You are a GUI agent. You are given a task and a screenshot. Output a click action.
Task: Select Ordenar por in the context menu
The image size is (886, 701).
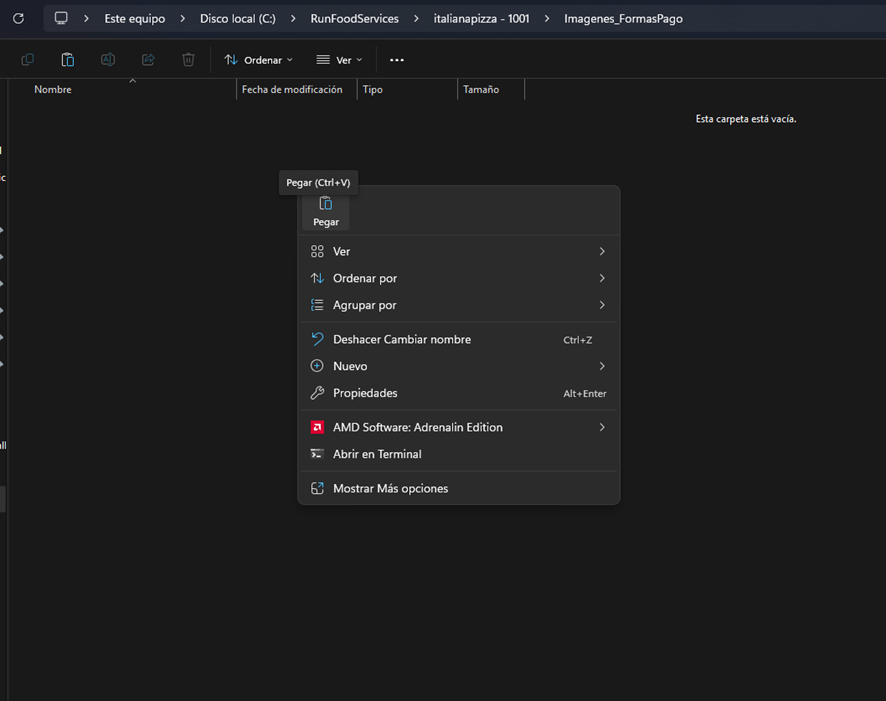coord(458,278)
